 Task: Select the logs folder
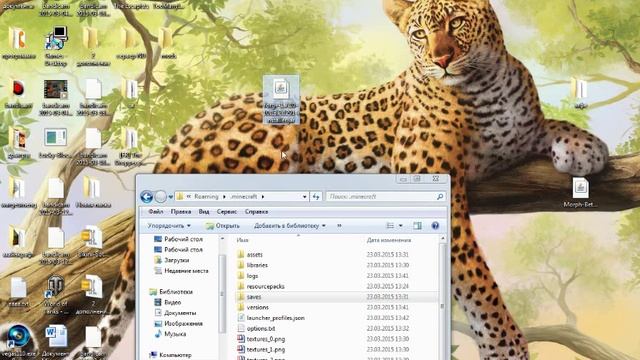click(252, 276)
